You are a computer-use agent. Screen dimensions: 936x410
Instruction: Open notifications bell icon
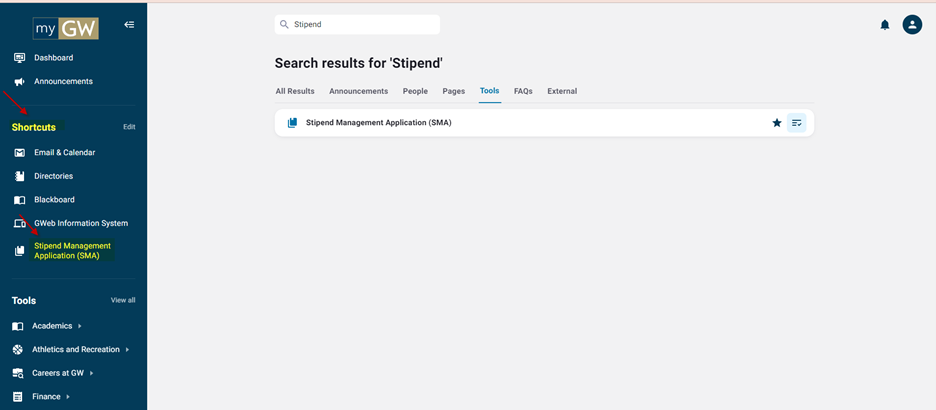click(885, 24)
